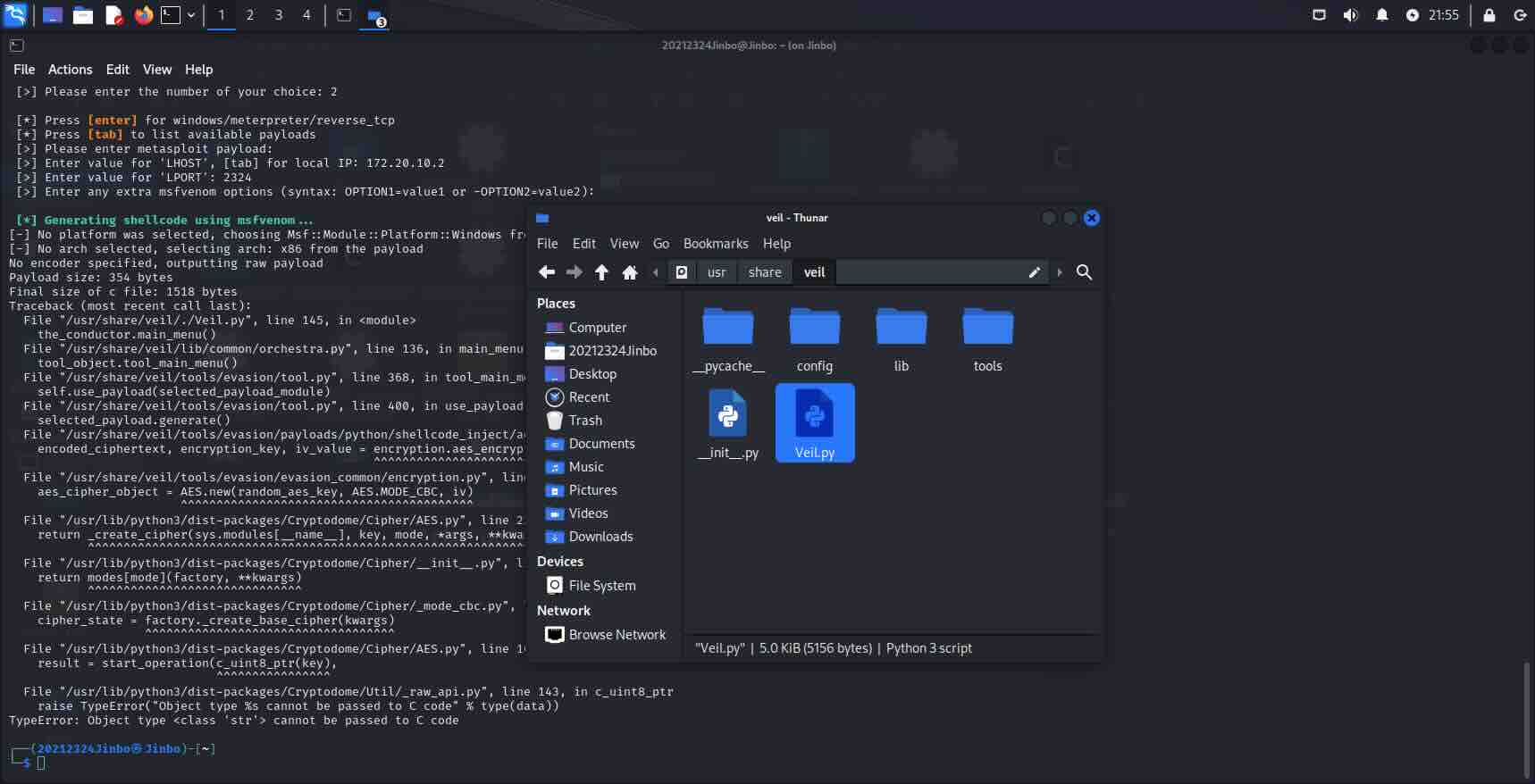Open Trash in Thunar sidebar
The height and width of the screenshot is (784, 1535).
click(575, 421)
